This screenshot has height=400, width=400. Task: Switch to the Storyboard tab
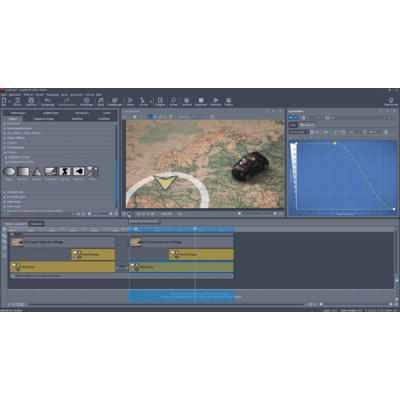click(37, 224)
